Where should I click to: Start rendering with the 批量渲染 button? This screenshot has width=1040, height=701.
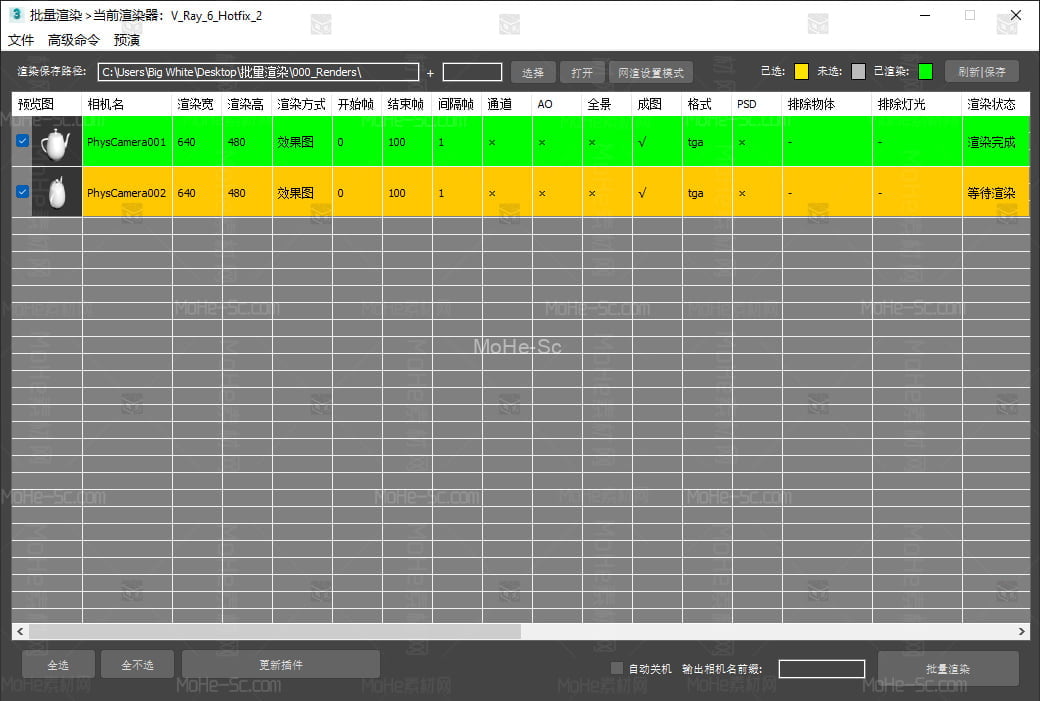(x=947, y=669)
